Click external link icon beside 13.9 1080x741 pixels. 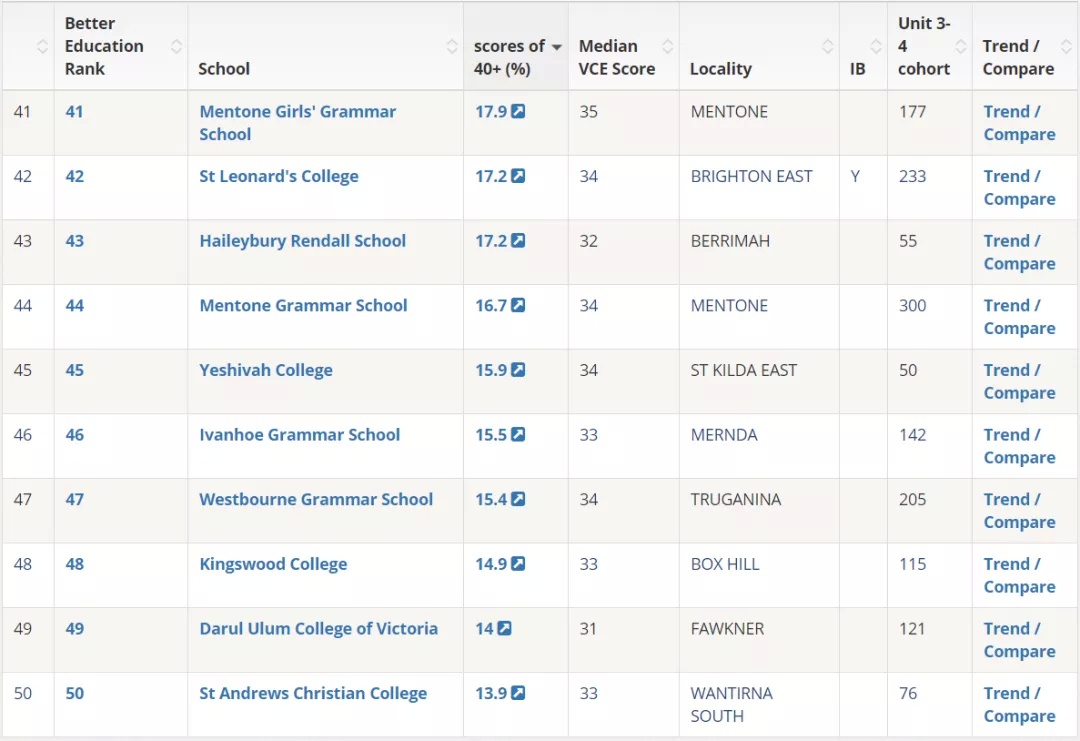518,693
